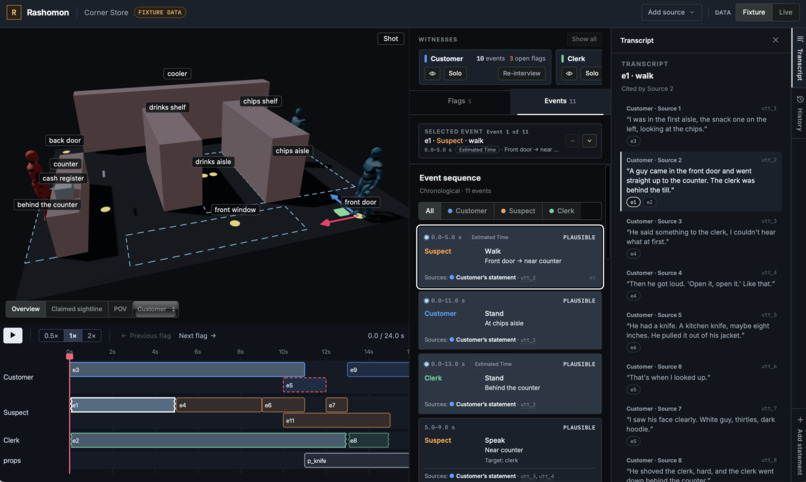The width and height of the screenshot is (806, 482).
Task: Select e3 clip in Customer track
Action: click(188, 369)
